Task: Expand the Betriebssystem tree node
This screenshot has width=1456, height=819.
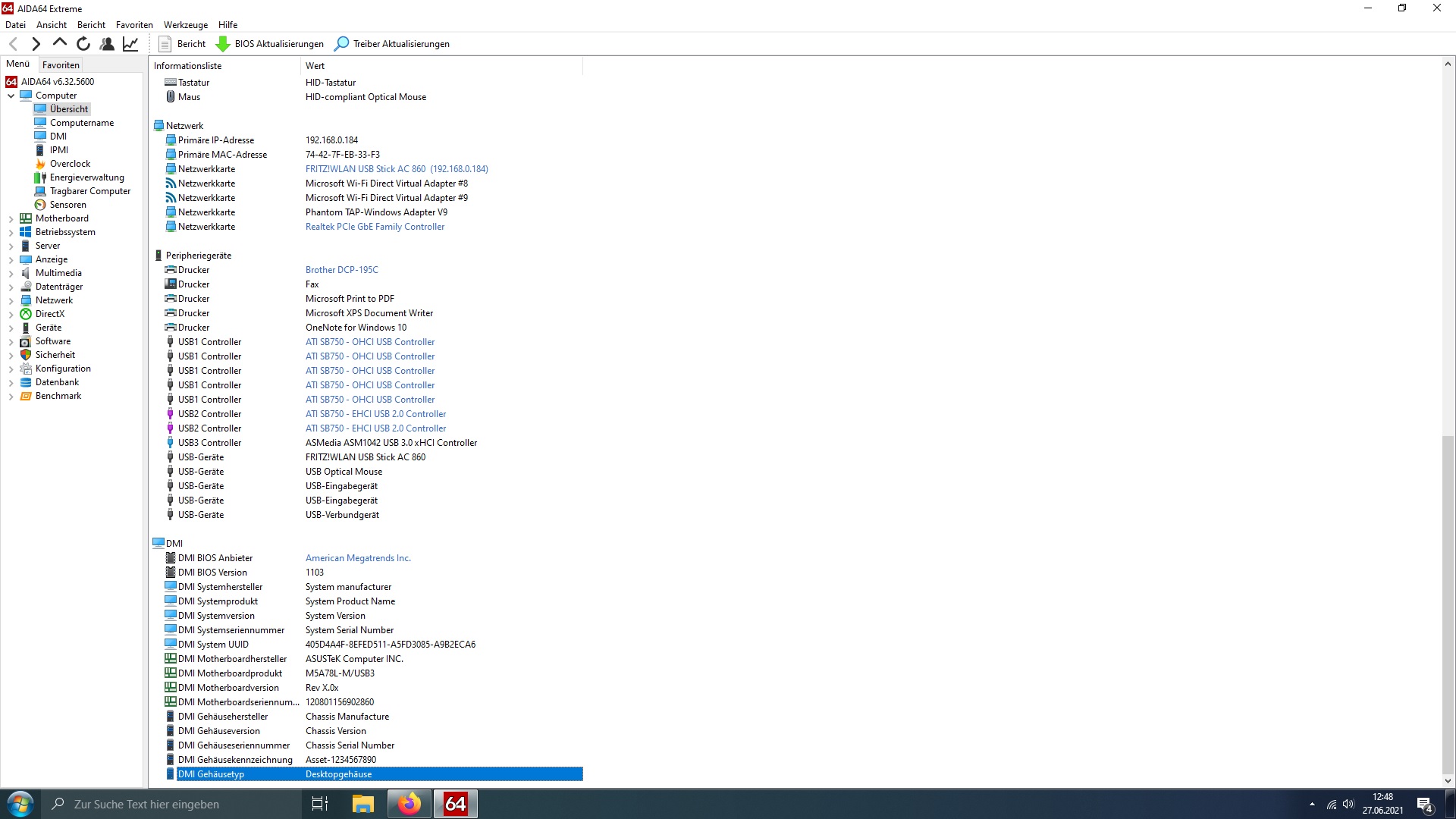Action: point(11,233)
